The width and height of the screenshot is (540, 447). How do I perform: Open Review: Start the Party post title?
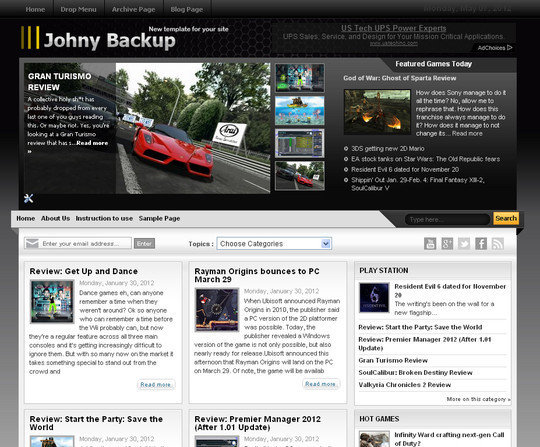coord(96,423)
